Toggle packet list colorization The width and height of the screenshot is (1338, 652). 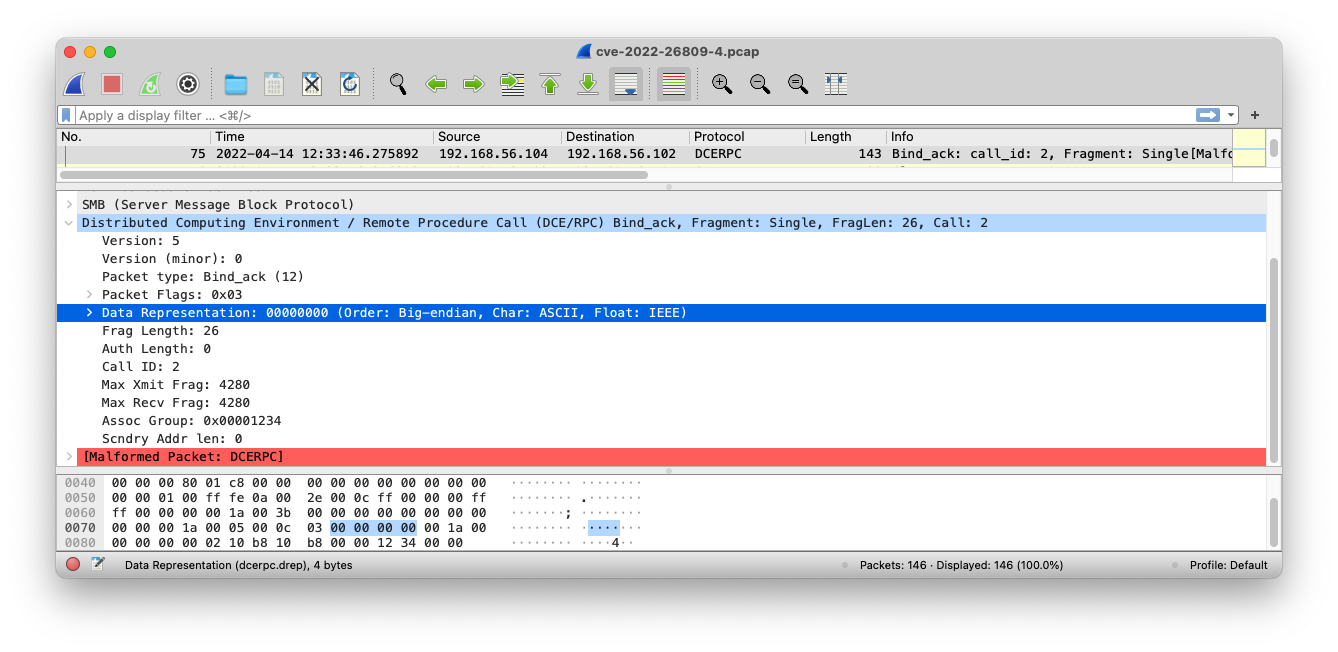[673, 84]
